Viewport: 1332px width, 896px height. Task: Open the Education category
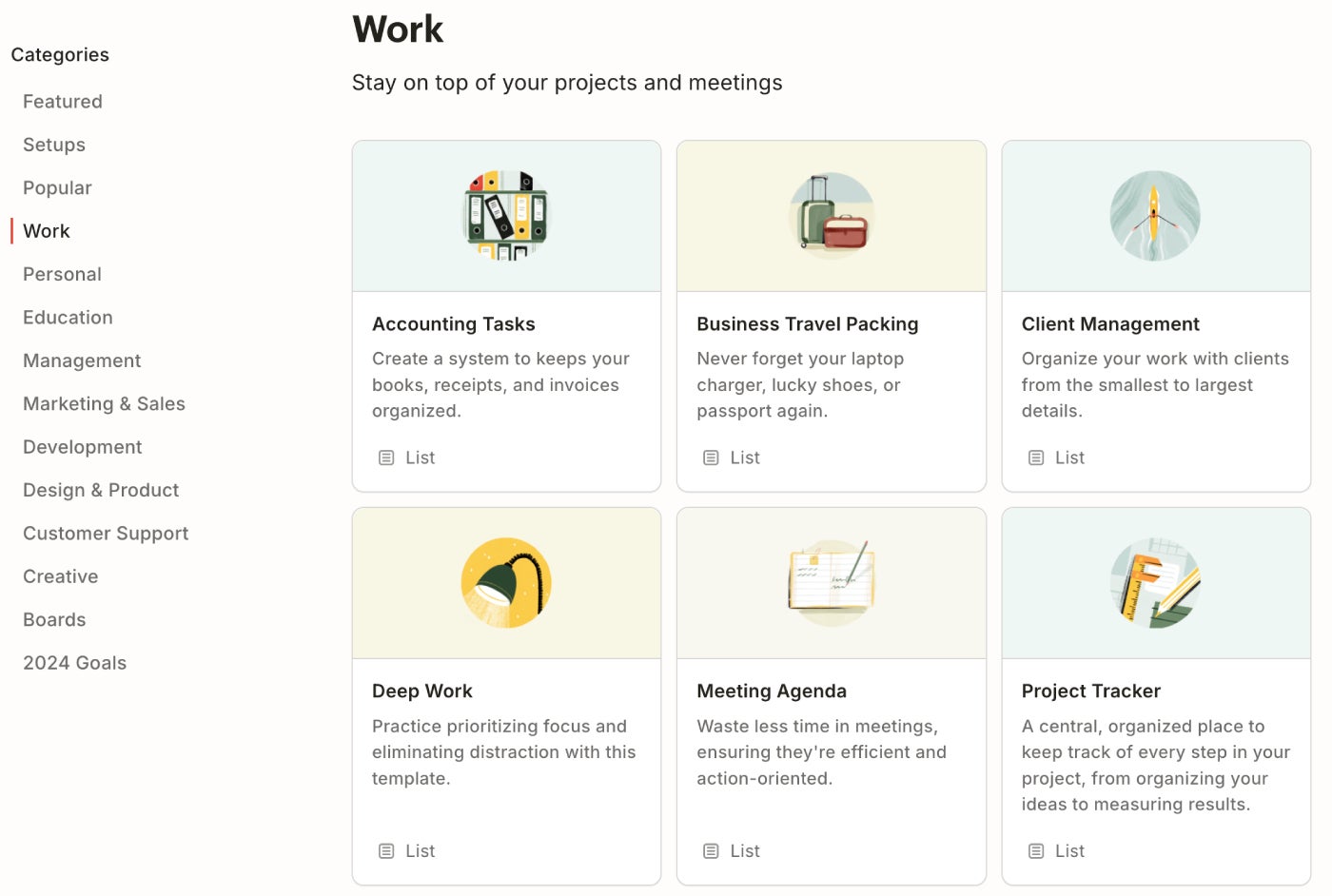(68, 318)
